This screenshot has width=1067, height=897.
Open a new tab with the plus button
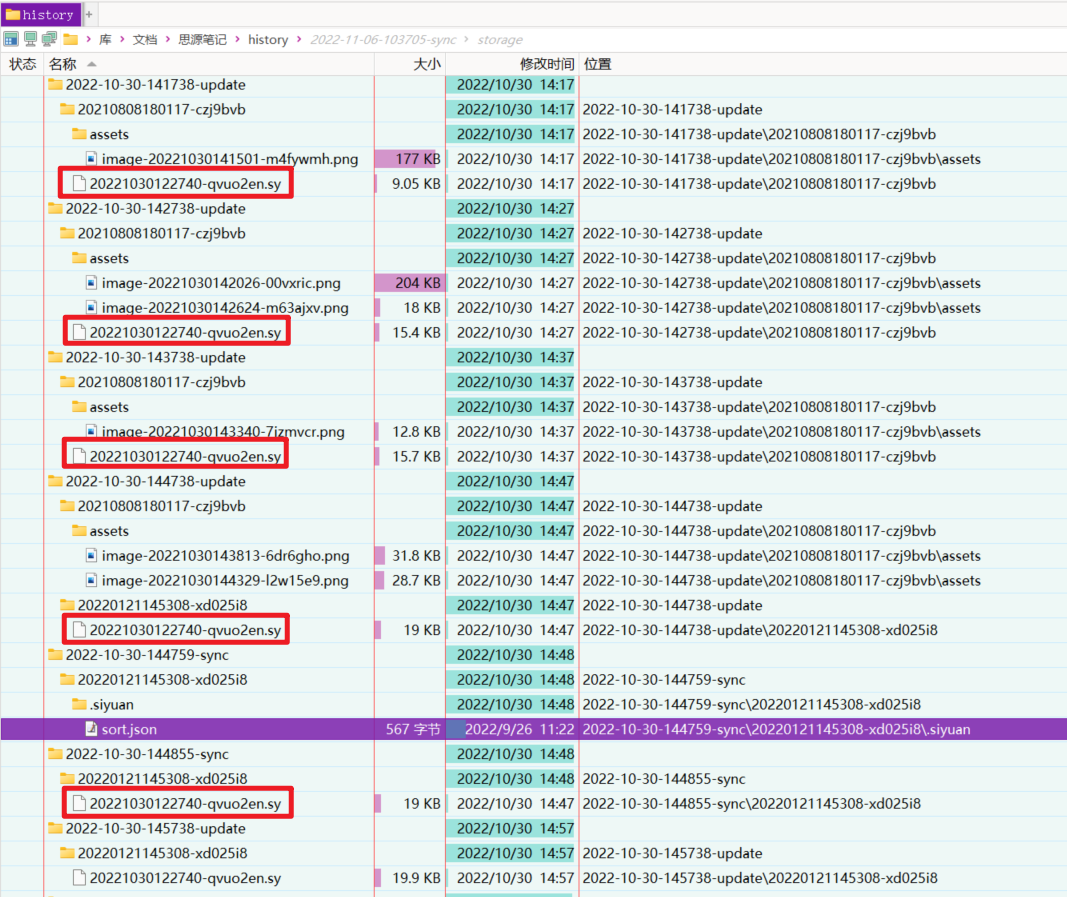click(x=89, y=14)
